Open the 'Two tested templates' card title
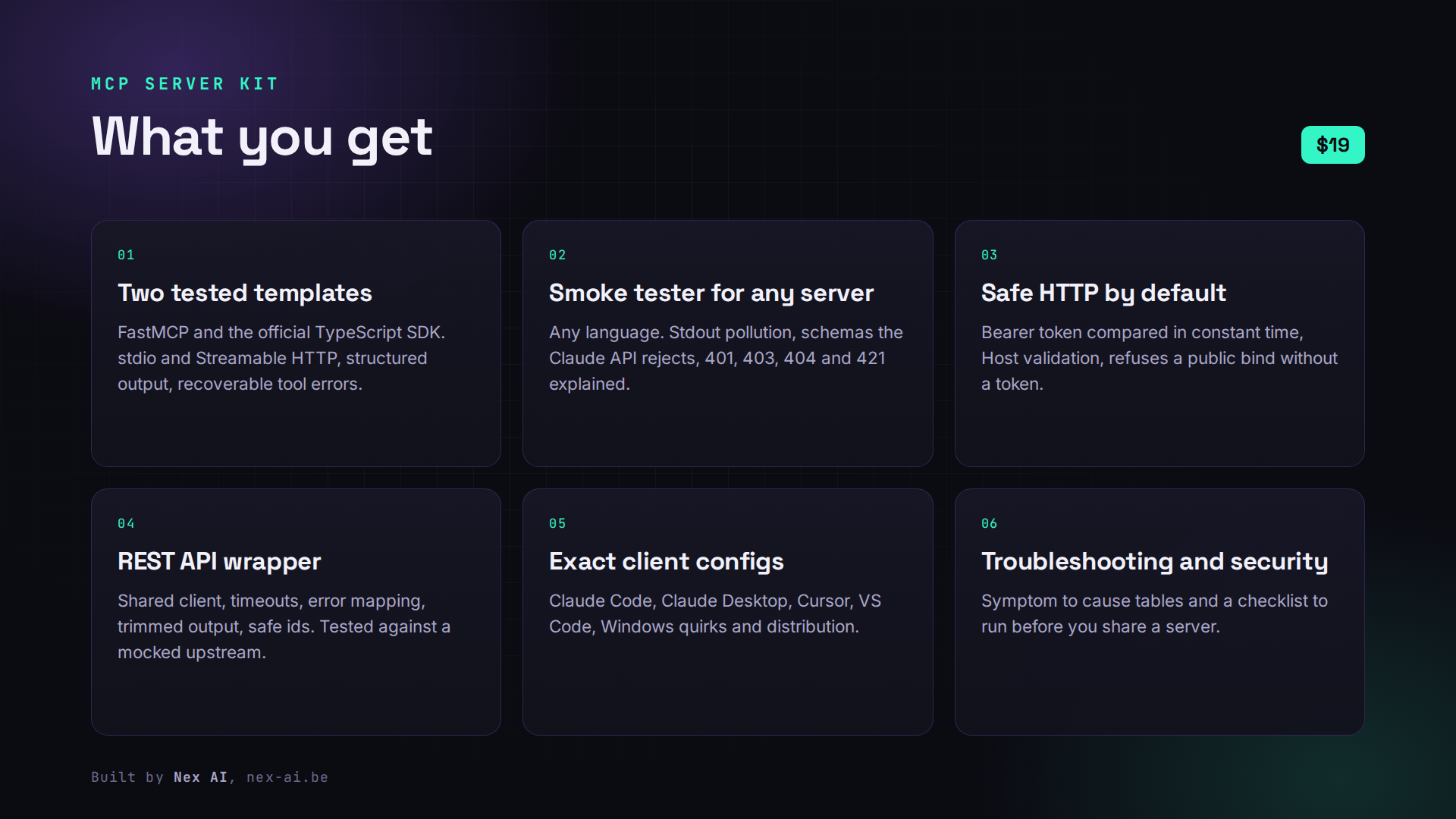The width and height of the screenshot is (1456, 819). point(245,293)
